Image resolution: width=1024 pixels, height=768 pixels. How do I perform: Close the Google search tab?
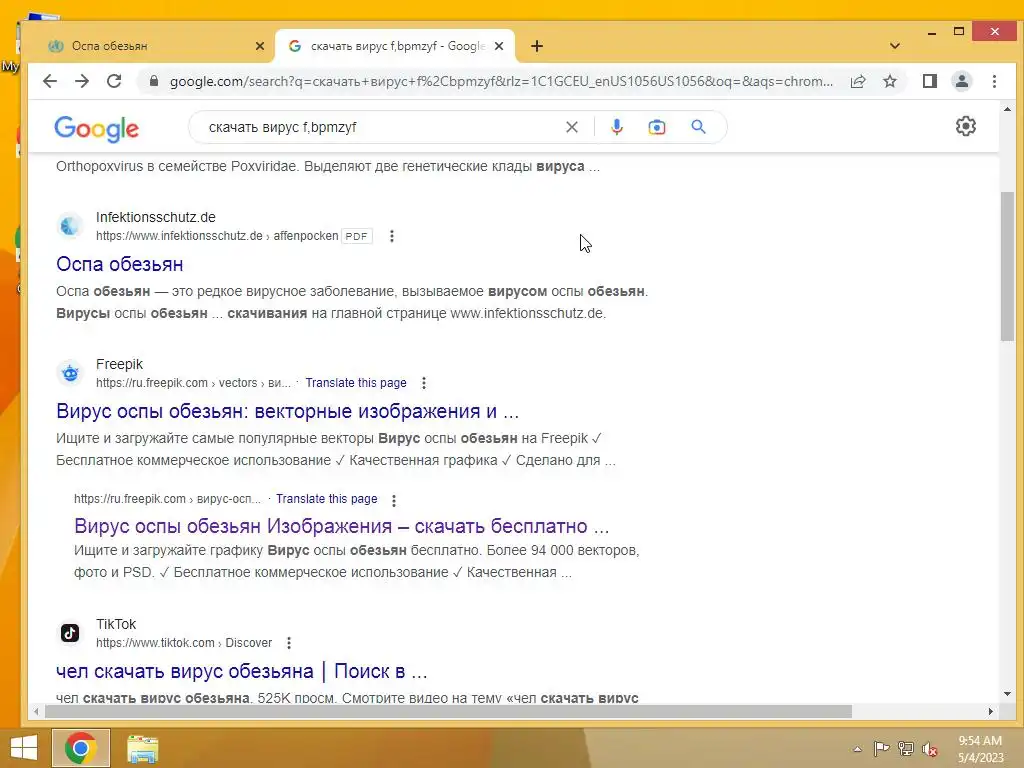tap(499, 46)
